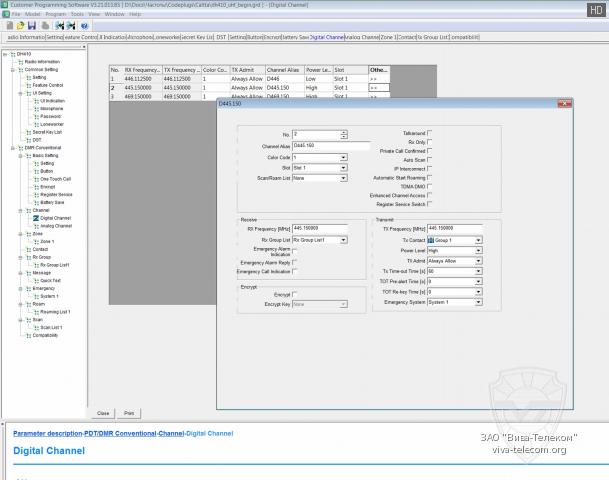Switch to the Analog Channel tab
The height and width of the screenshot is (480, 609).
click(362, 37)
